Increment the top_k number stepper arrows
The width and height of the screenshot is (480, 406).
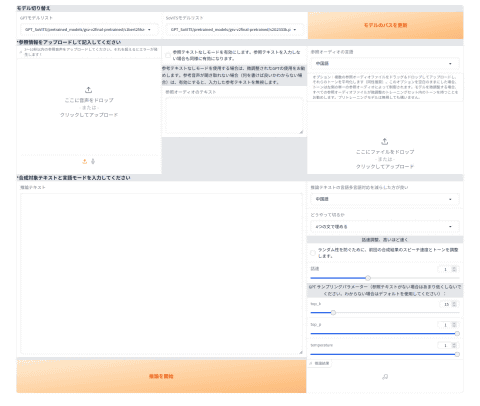click(x=454, y=304)
